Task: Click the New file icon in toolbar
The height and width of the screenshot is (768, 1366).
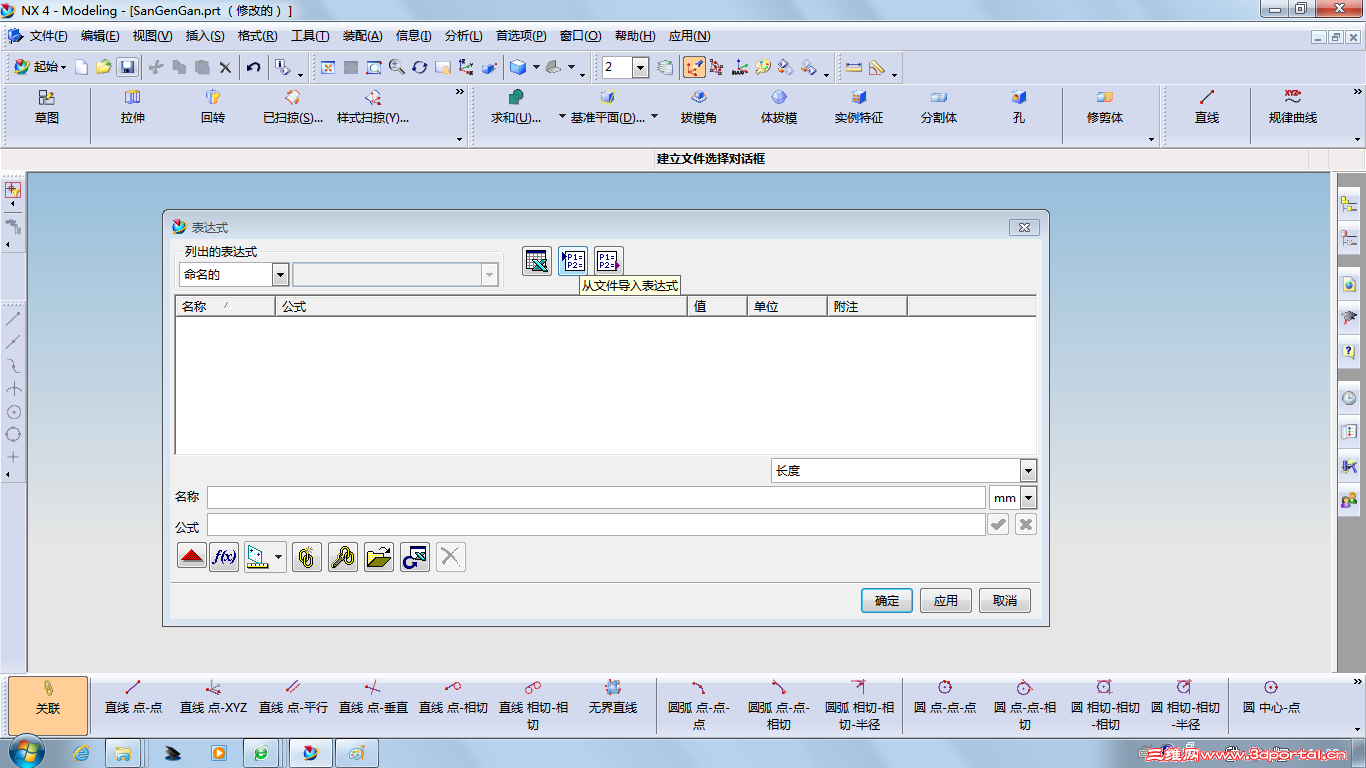Action: (x=82, y=67)
